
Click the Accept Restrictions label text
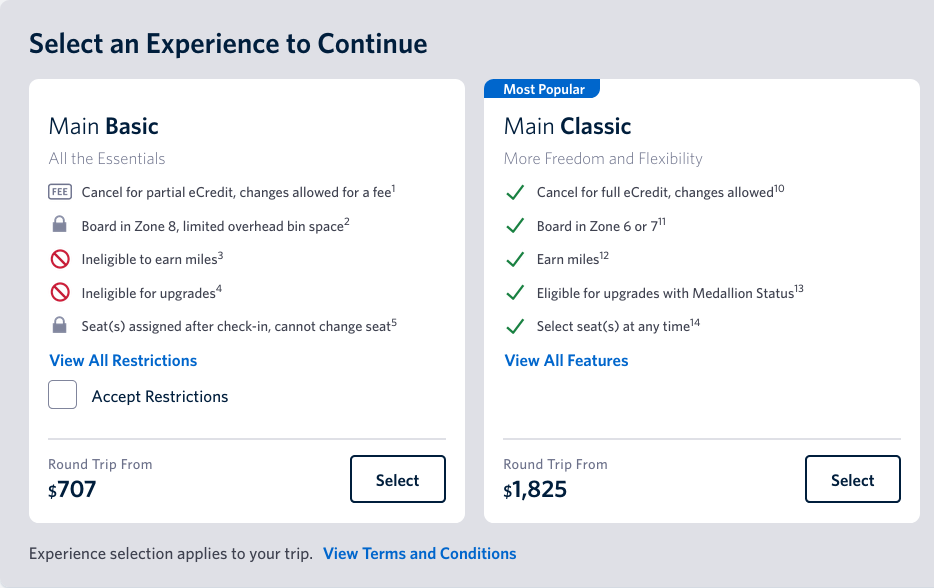160,397
